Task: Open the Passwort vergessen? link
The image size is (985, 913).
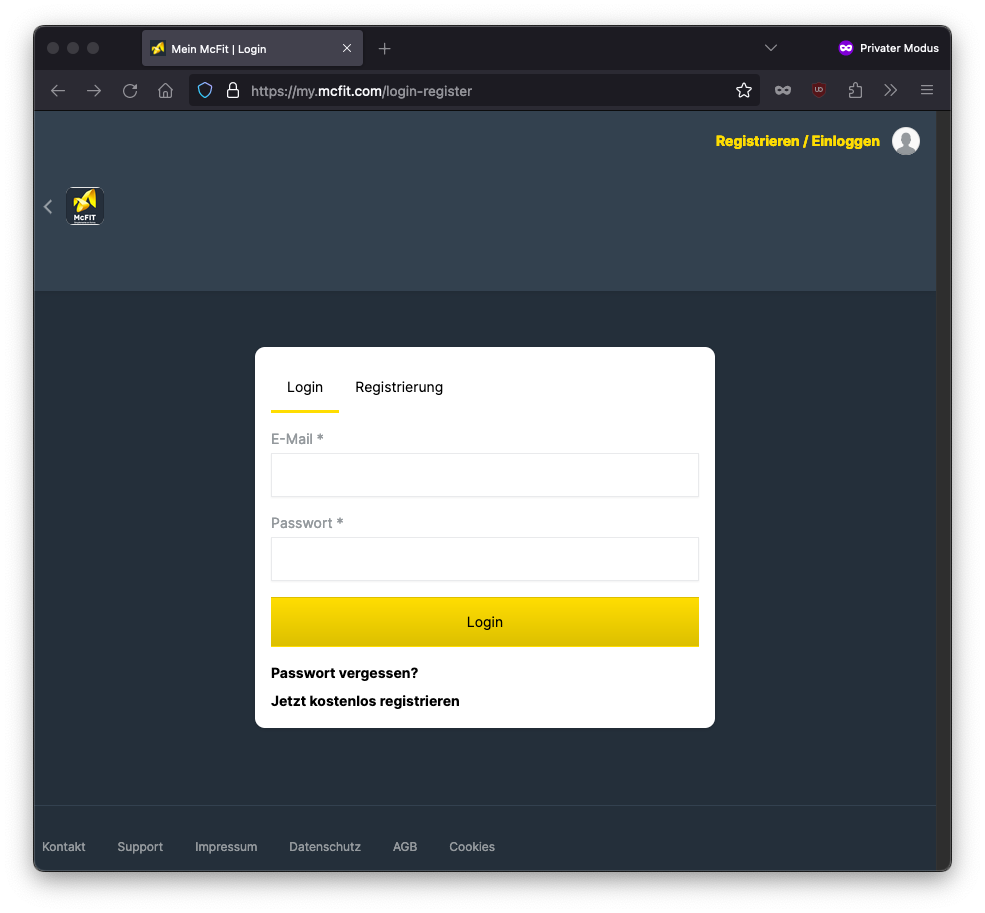Action: [344, 673]
